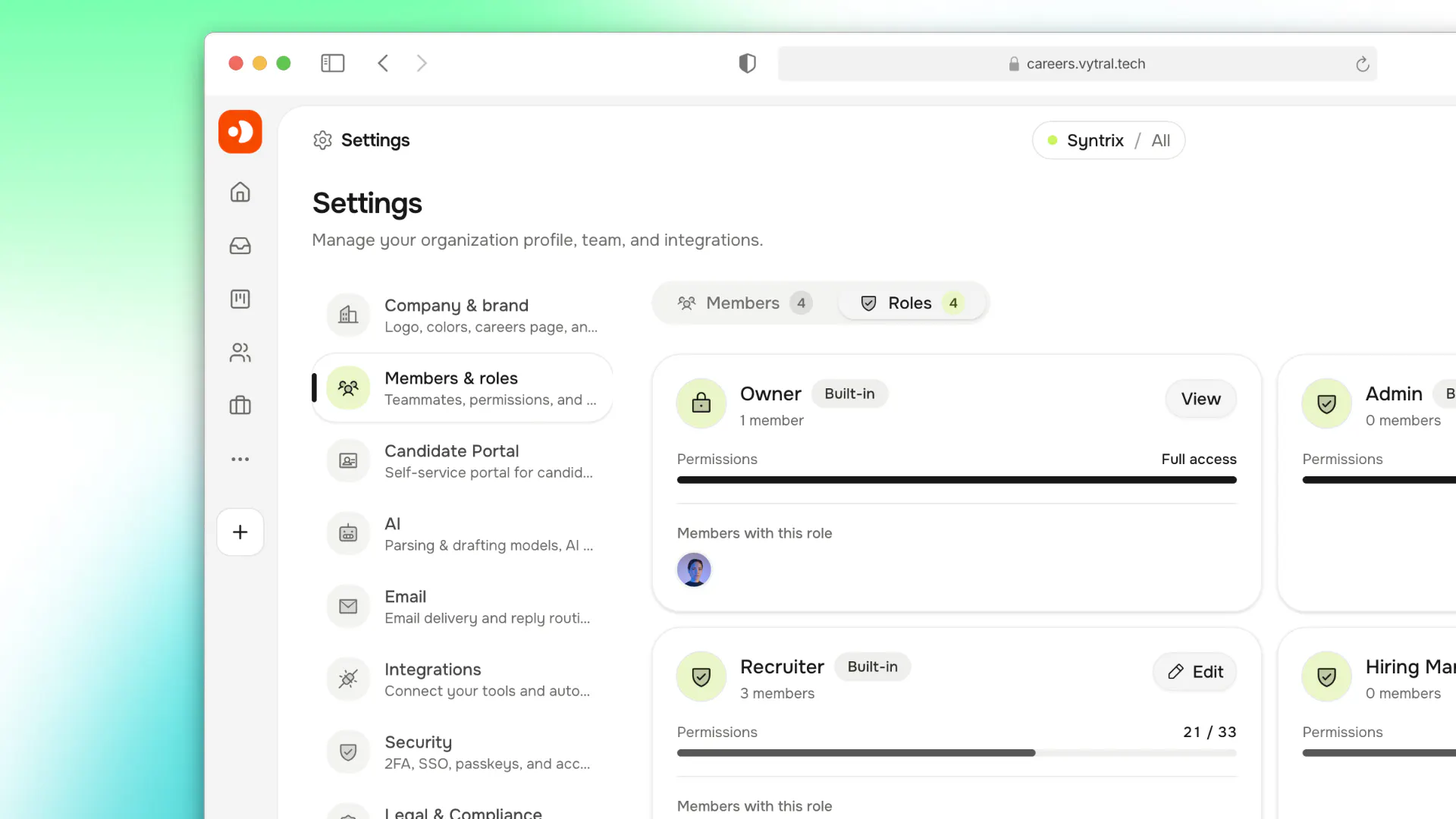This screenshot has width=1456, height=819.
Task: Open the Syntrix / All workspace switcher
Action: (x=1109, y=140)
